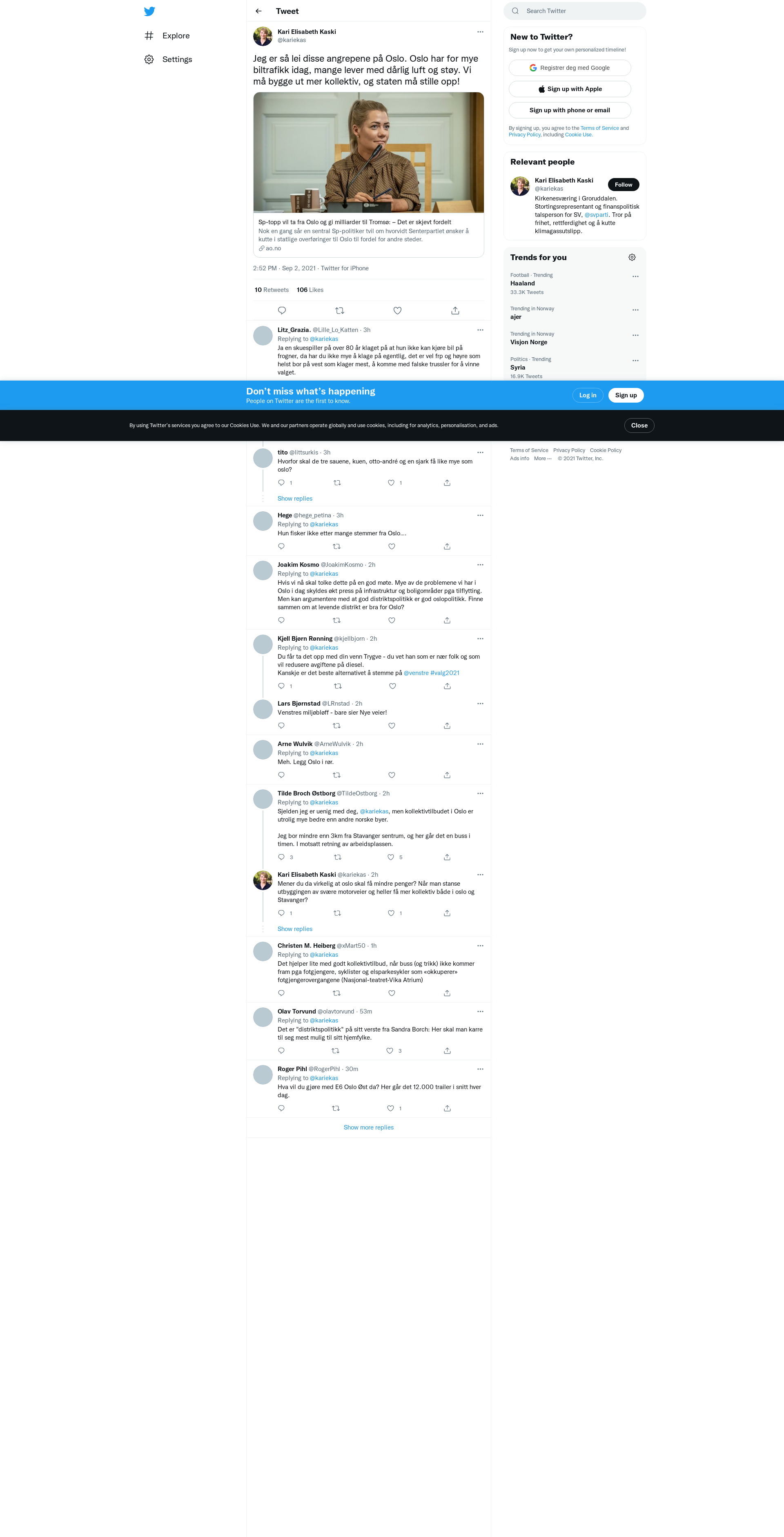Screen dimensions: 784x1537
Task: Reply to Tilde Broch Østborg's tweet
Action: [x=282, y=858]
